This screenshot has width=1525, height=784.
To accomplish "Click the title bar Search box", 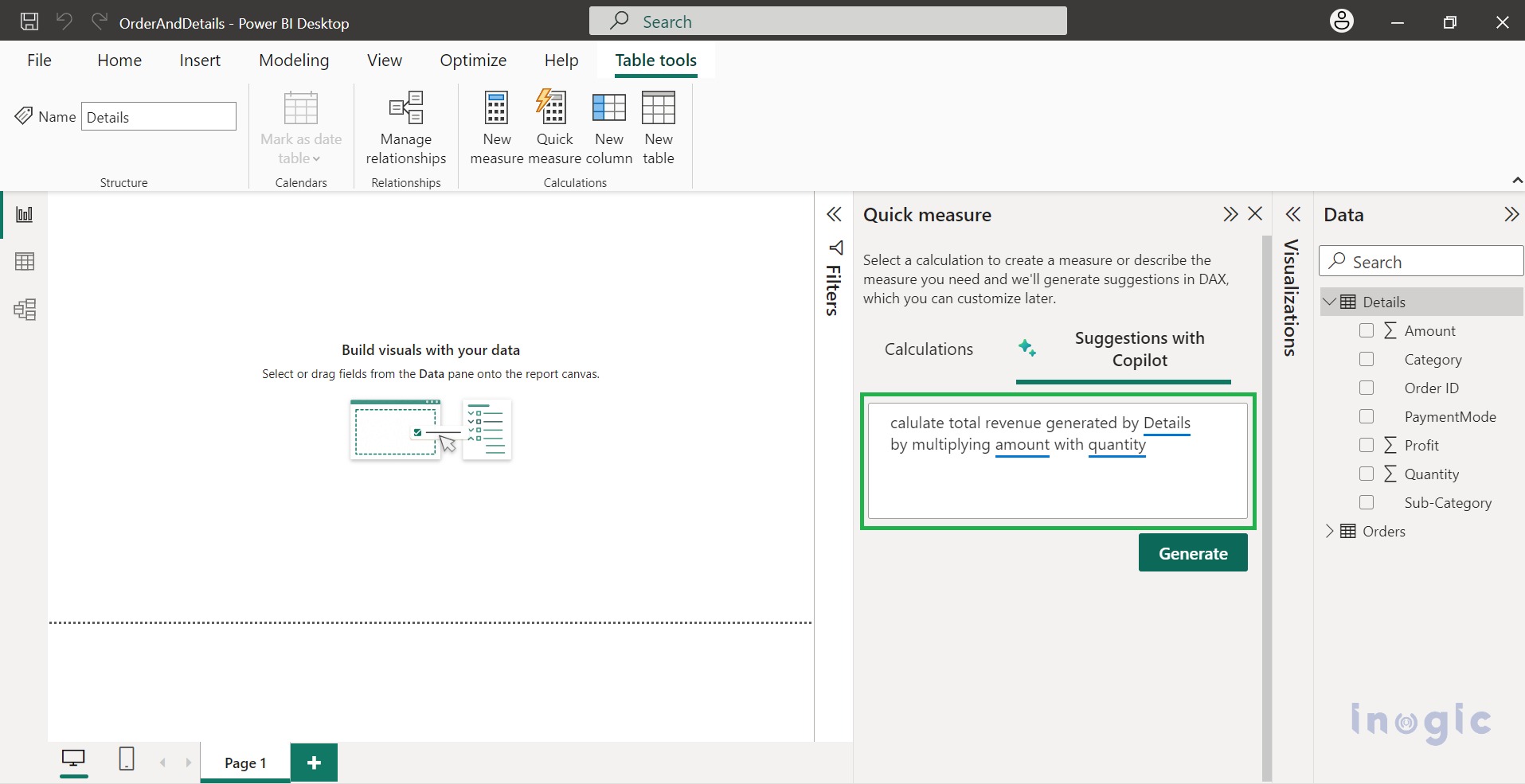I will coord(828,21).
